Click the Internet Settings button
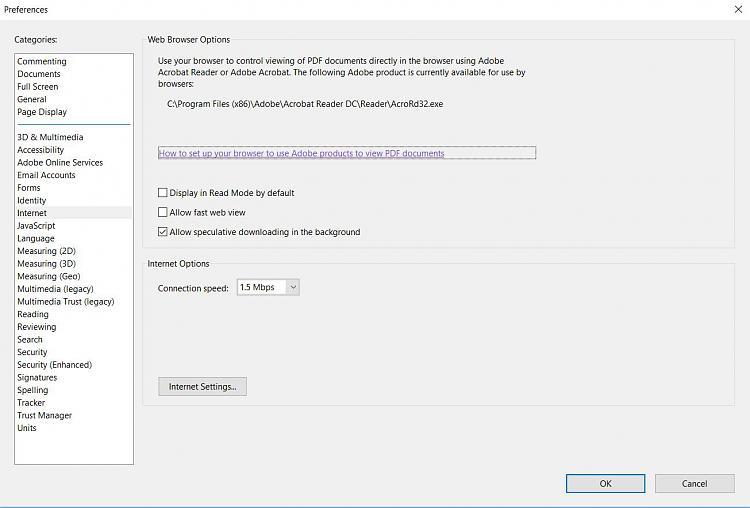This screenshot has height=508, width=750. coord(202,387)
